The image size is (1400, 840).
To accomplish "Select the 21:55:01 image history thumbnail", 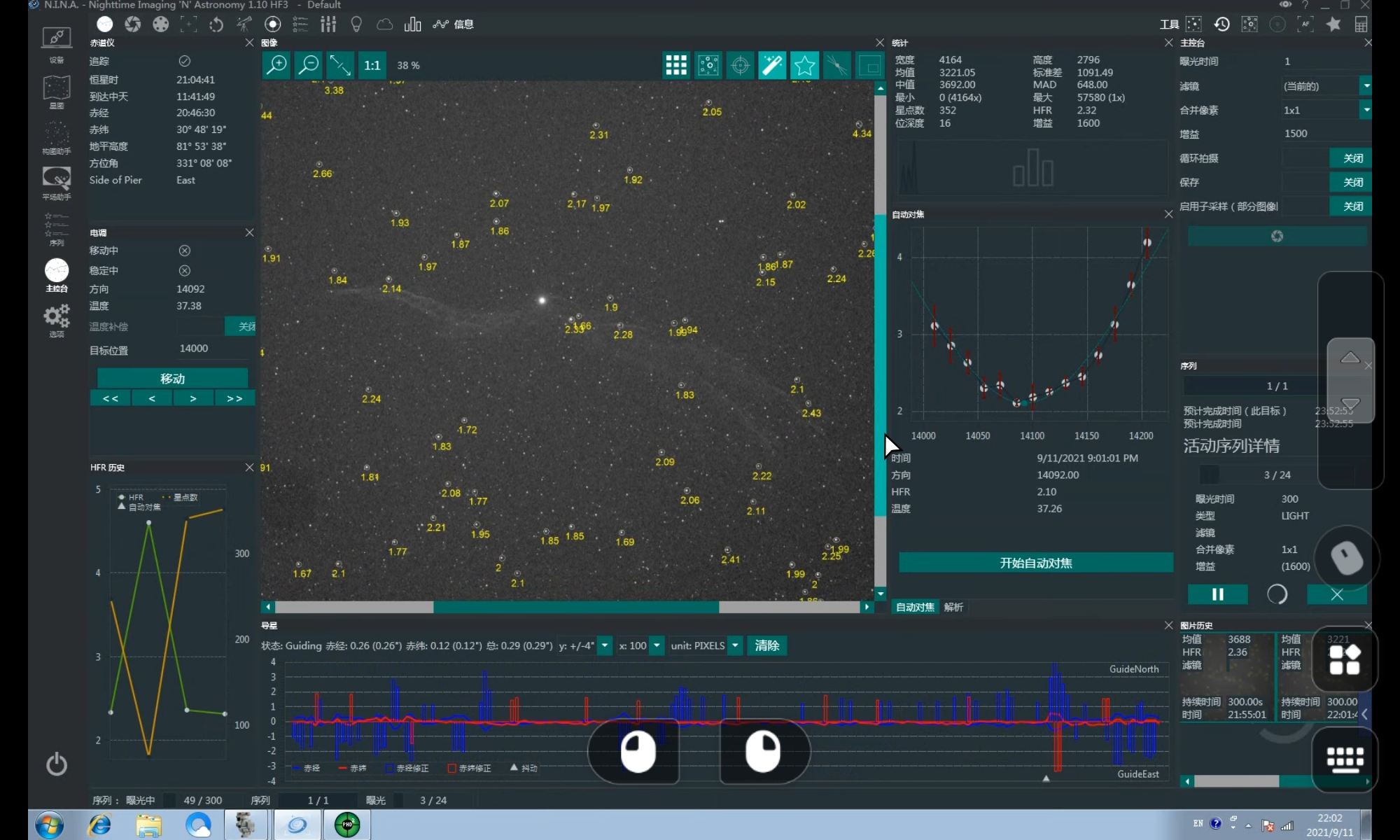I will point(1227,676).
